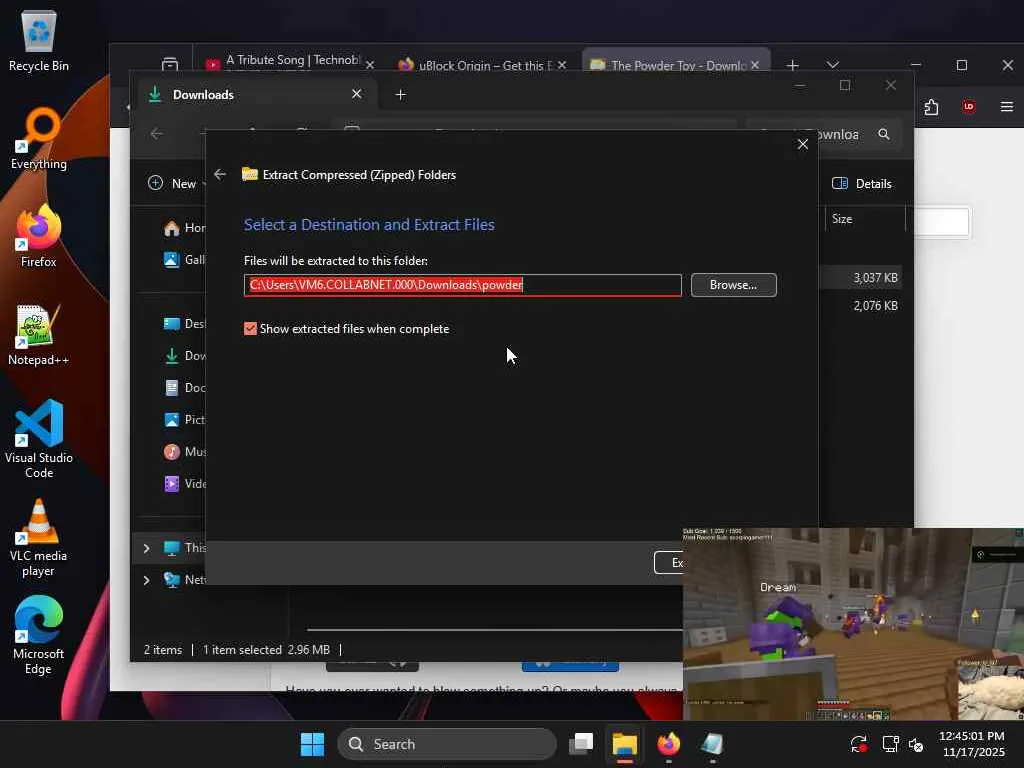
Task: Click the 3,037 KB file size cell
Action: [875, 278]
